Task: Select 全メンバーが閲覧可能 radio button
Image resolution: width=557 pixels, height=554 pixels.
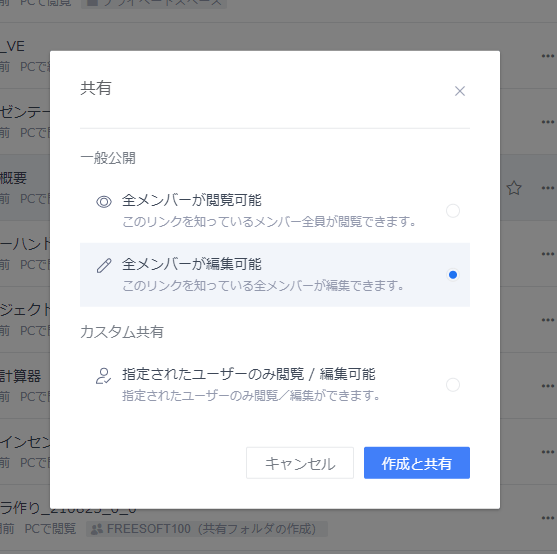Action: click(453, 211)
